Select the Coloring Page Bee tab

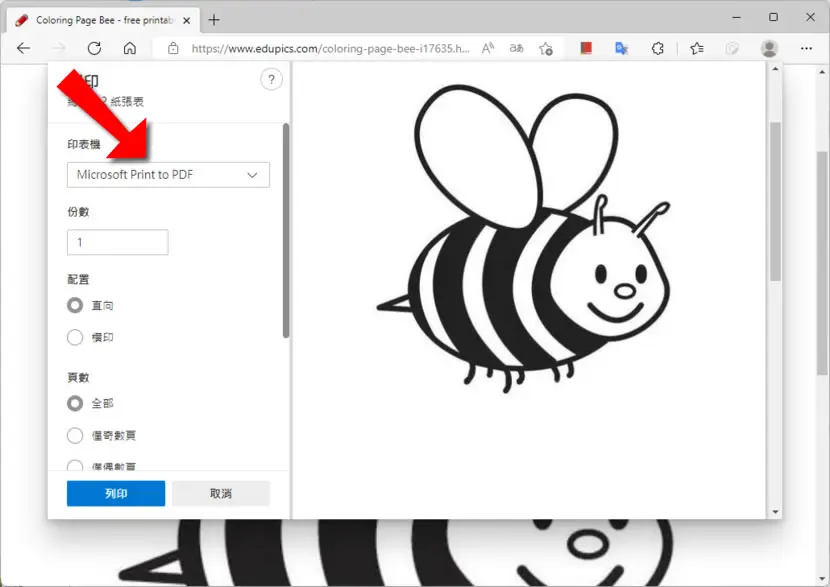[x=103, y=20]
